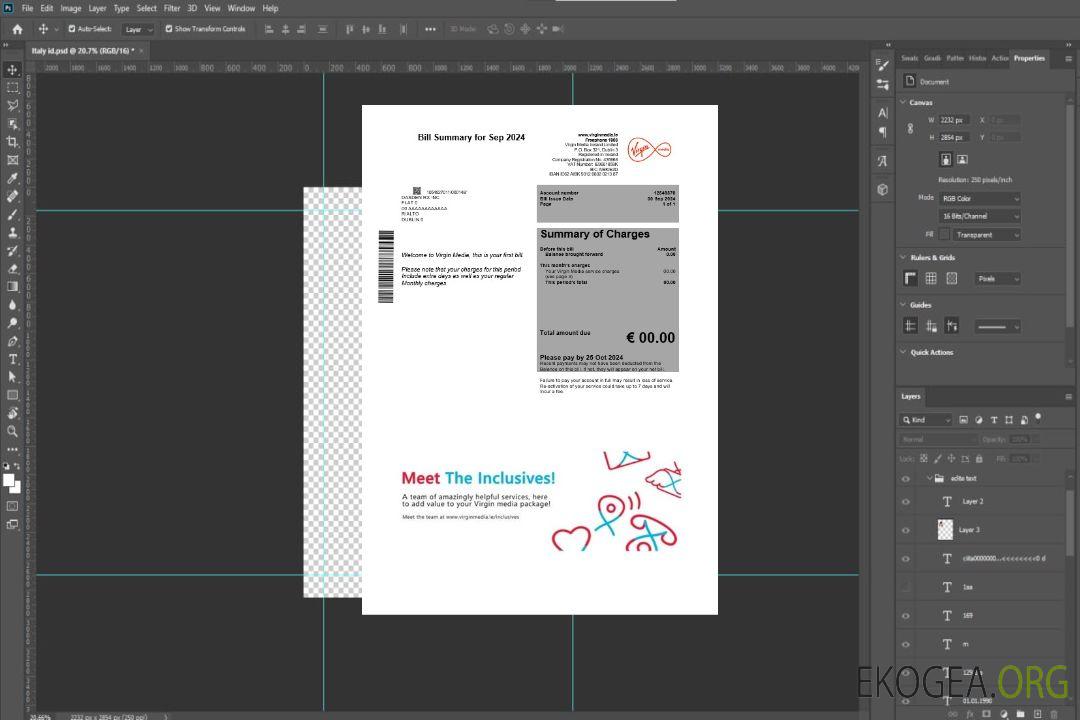This screenshot has height=720, width=1080.
Task: Select the Gradient tool
Action: coord(12,287)
